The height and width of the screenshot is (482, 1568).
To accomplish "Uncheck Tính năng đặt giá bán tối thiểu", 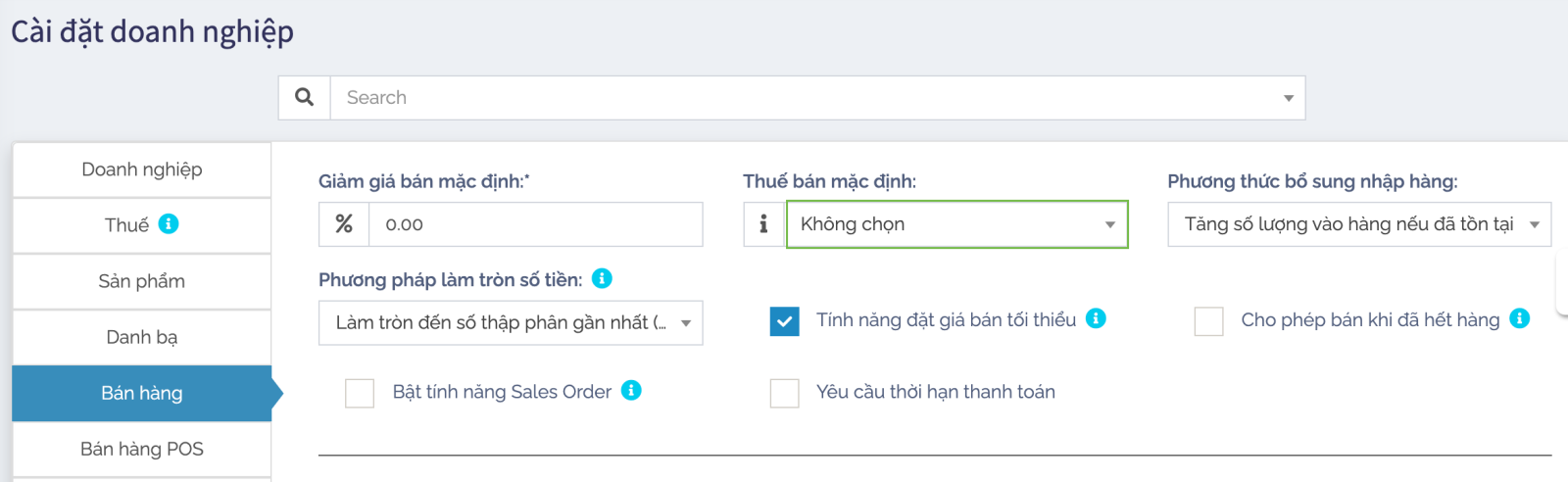I will [x=785, y=321].
